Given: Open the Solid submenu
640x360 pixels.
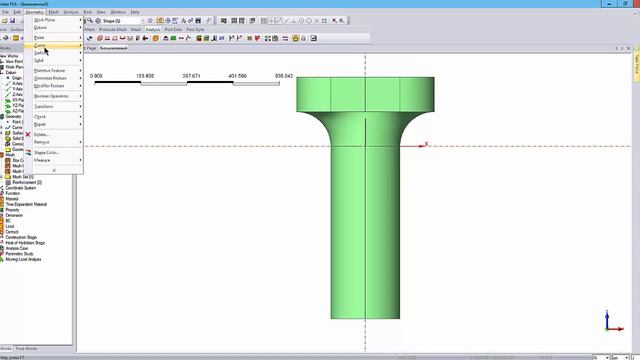Looking at the screenshot, I should pyautogui.click(x=54, y=60).
